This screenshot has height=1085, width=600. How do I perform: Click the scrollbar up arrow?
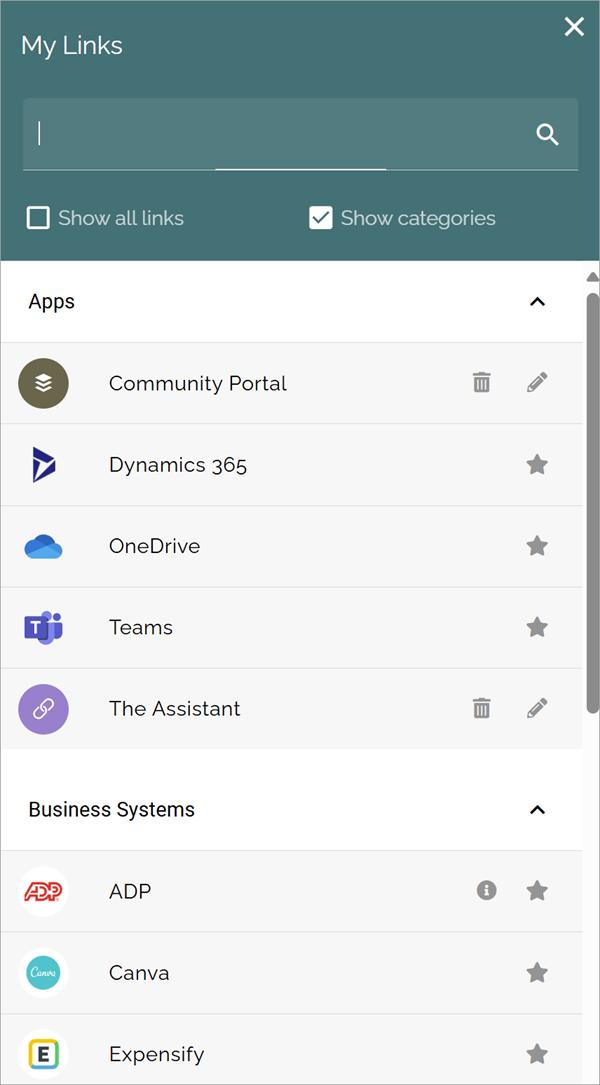592,277
